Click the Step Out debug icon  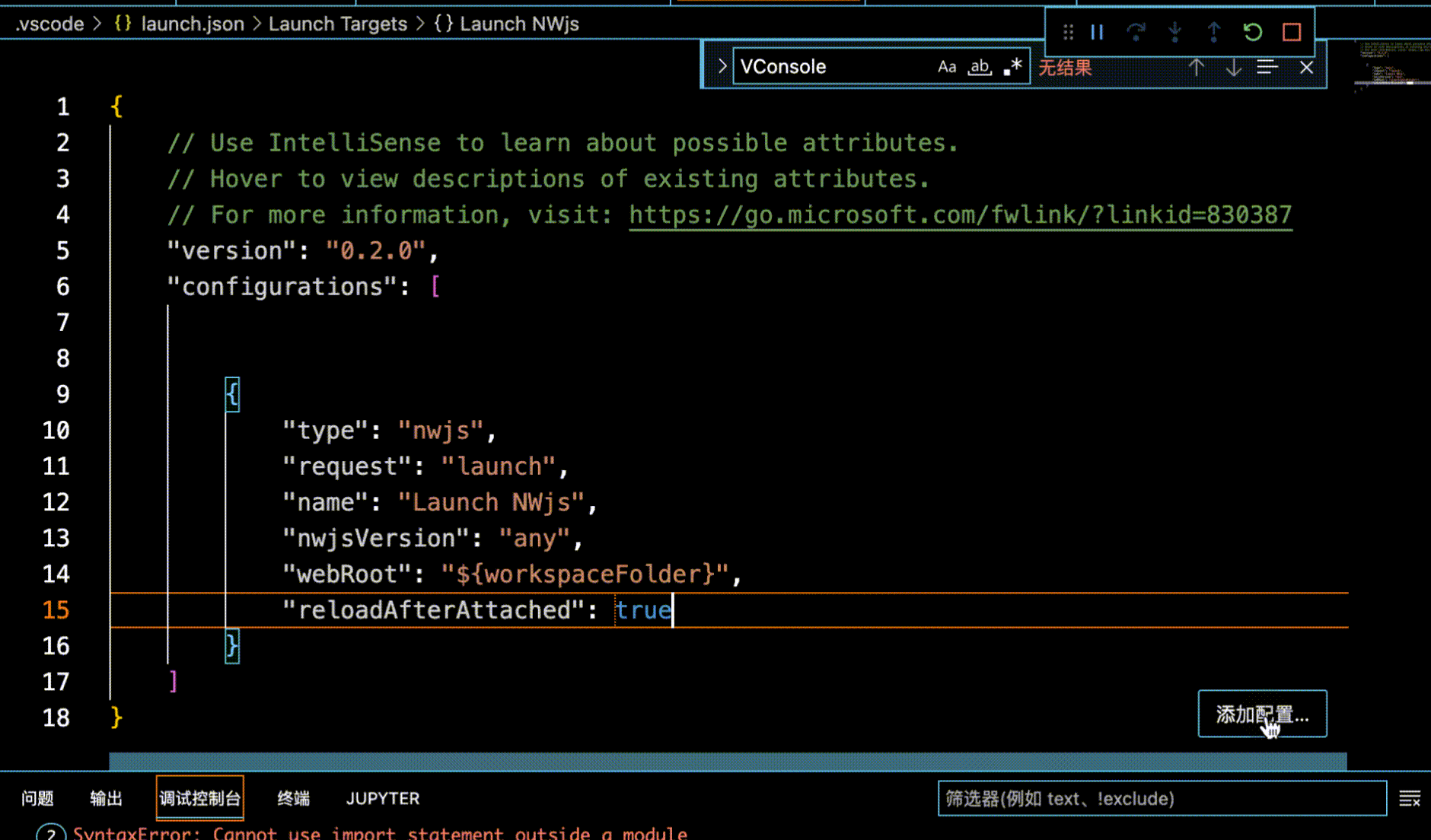tap(1213, 32)
